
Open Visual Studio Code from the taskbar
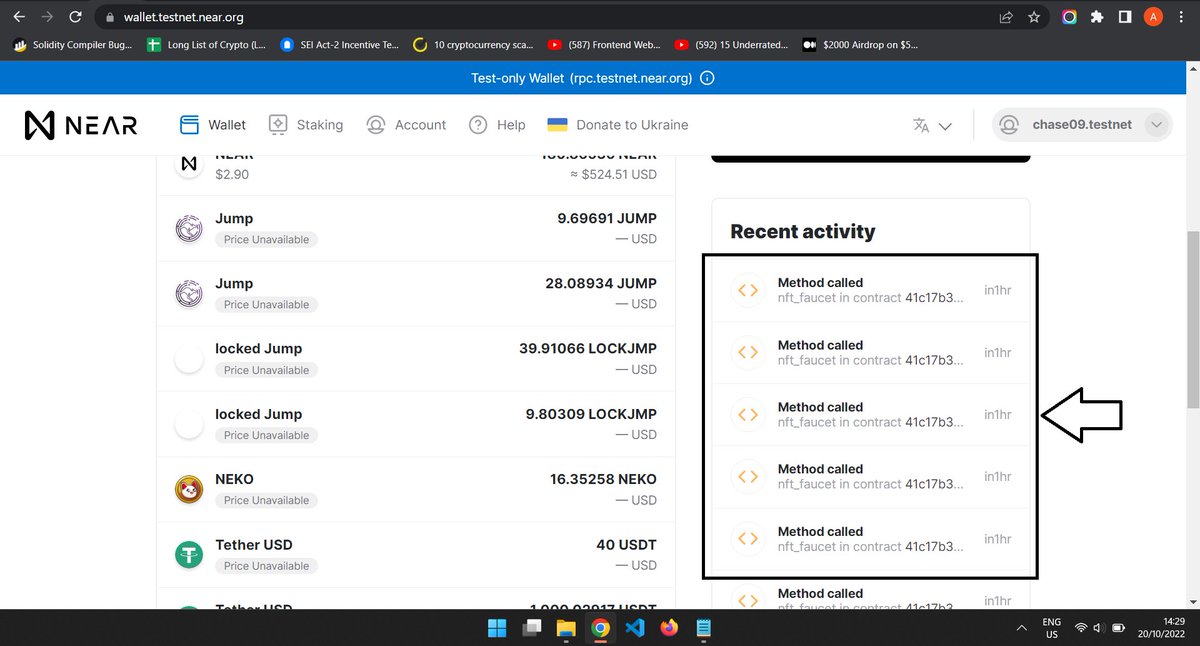pyautogui.click(x=634, y=628)
